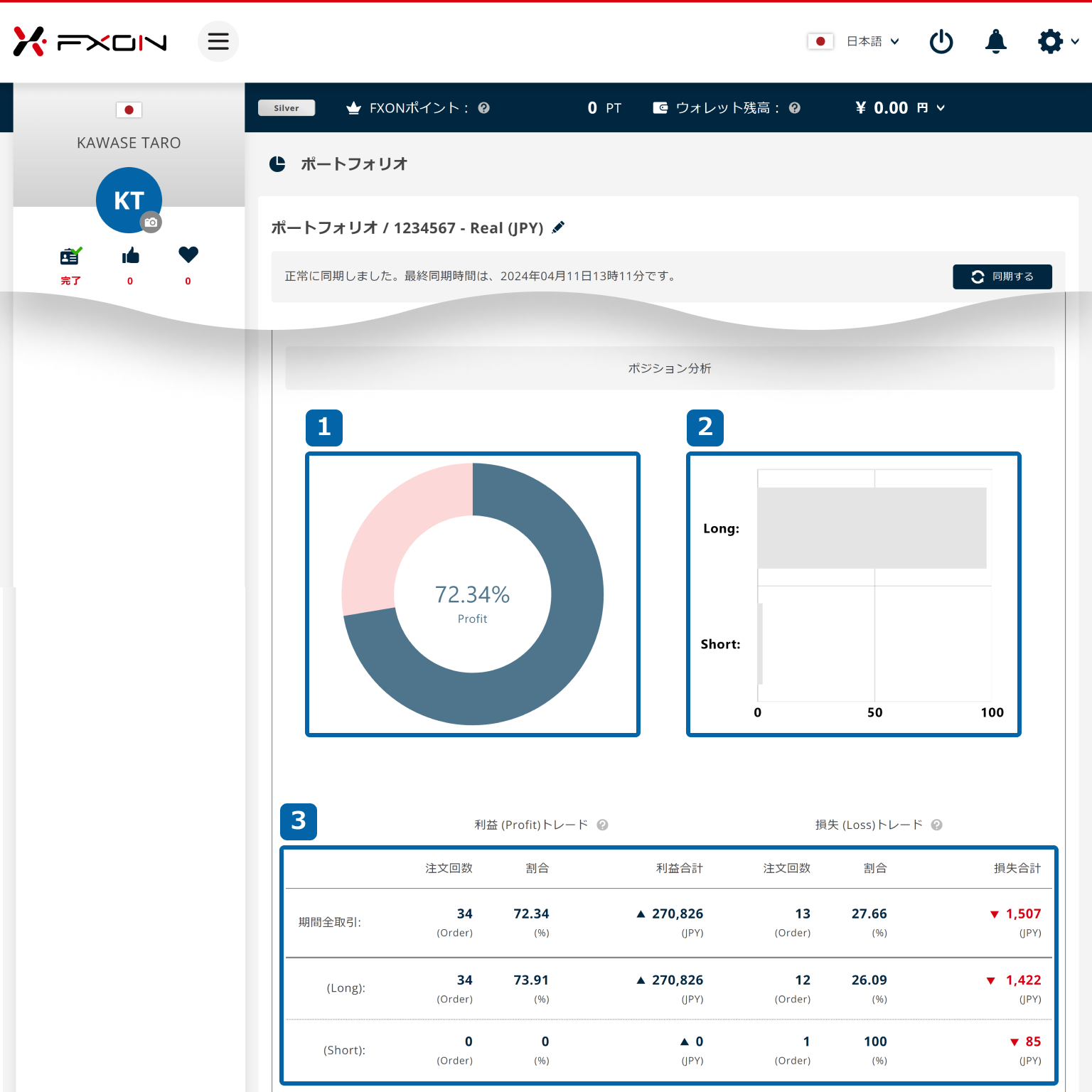Click the ¥ 0.00 wallet balance amount

pos(882,108)
